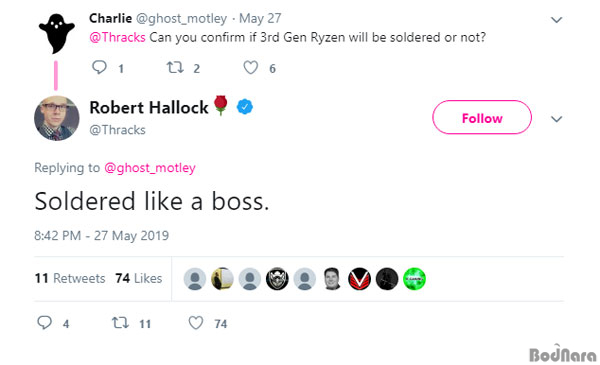
Task: Click the red V logo liker avatar
Action: [x=359, y=279]
